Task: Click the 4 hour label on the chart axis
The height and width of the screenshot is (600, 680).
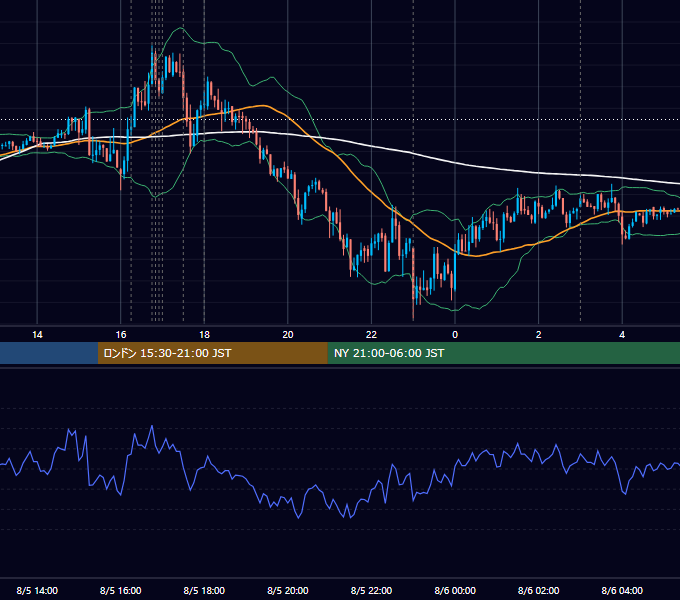Action: (x=622, y=335)
